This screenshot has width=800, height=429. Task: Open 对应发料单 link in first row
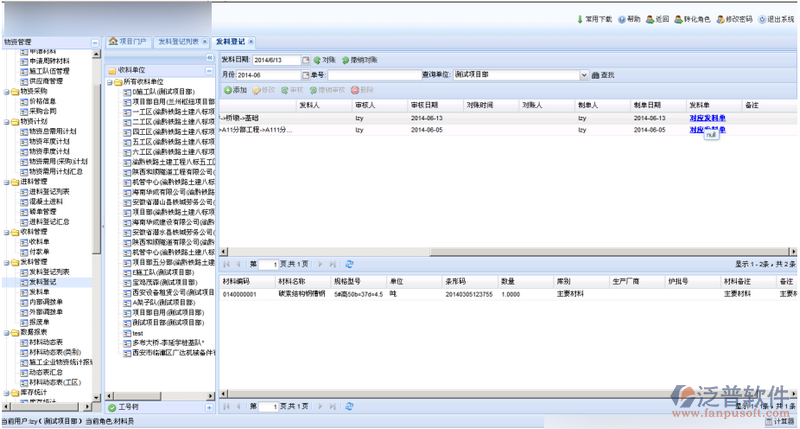[x=707, y=117]
